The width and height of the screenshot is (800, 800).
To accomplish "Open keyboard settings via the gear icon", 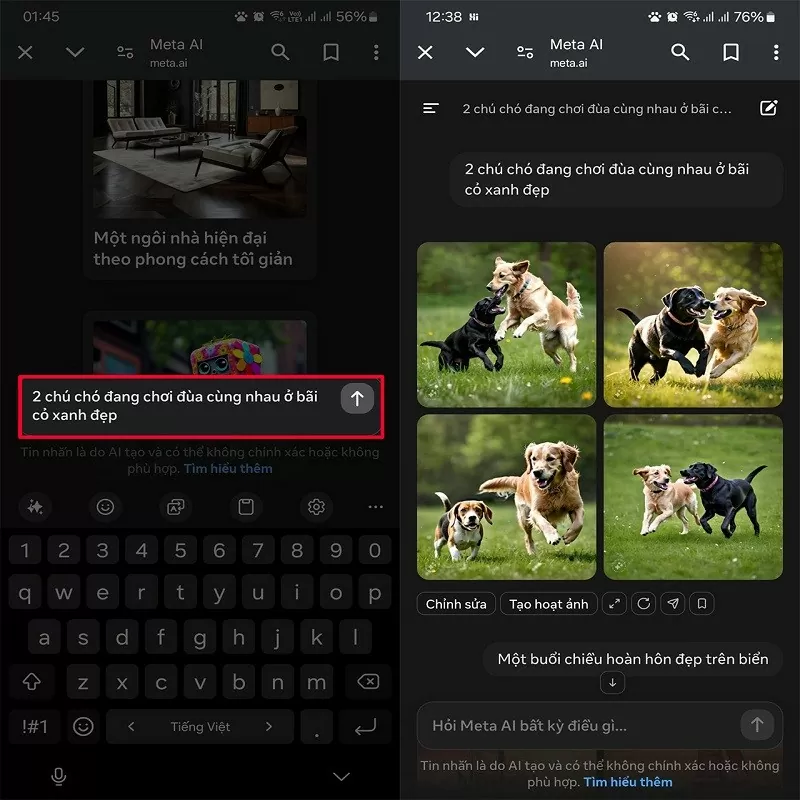I will (316, 507).
